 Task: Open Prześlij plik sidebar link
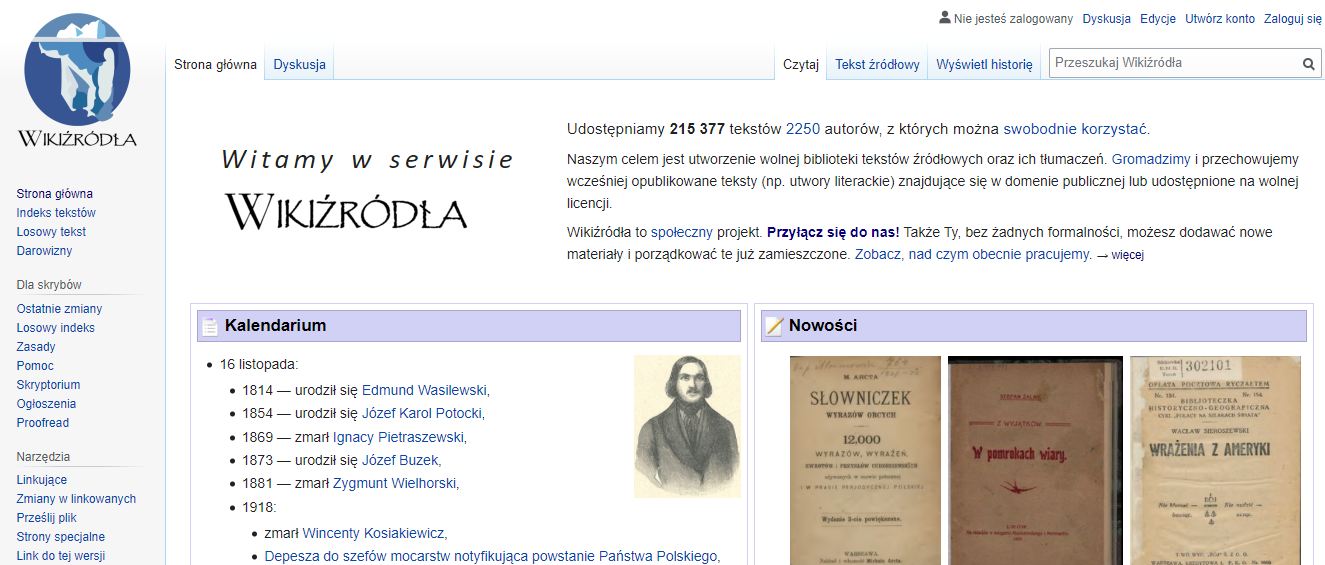click(x=46, y=518)
